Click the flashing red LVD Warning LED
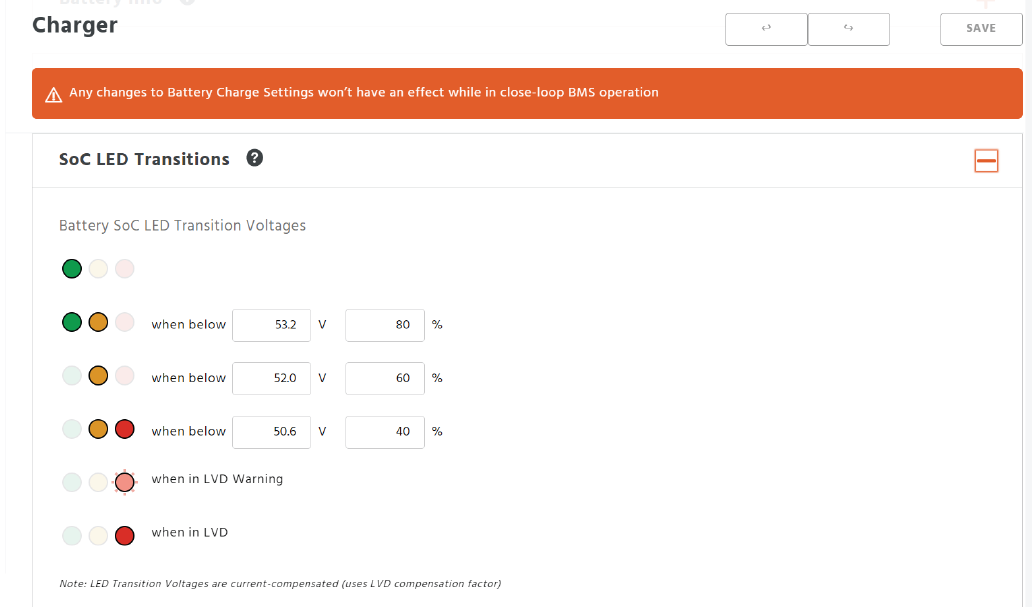This screenshot has height=611, width=1034. tap(124, 482)
